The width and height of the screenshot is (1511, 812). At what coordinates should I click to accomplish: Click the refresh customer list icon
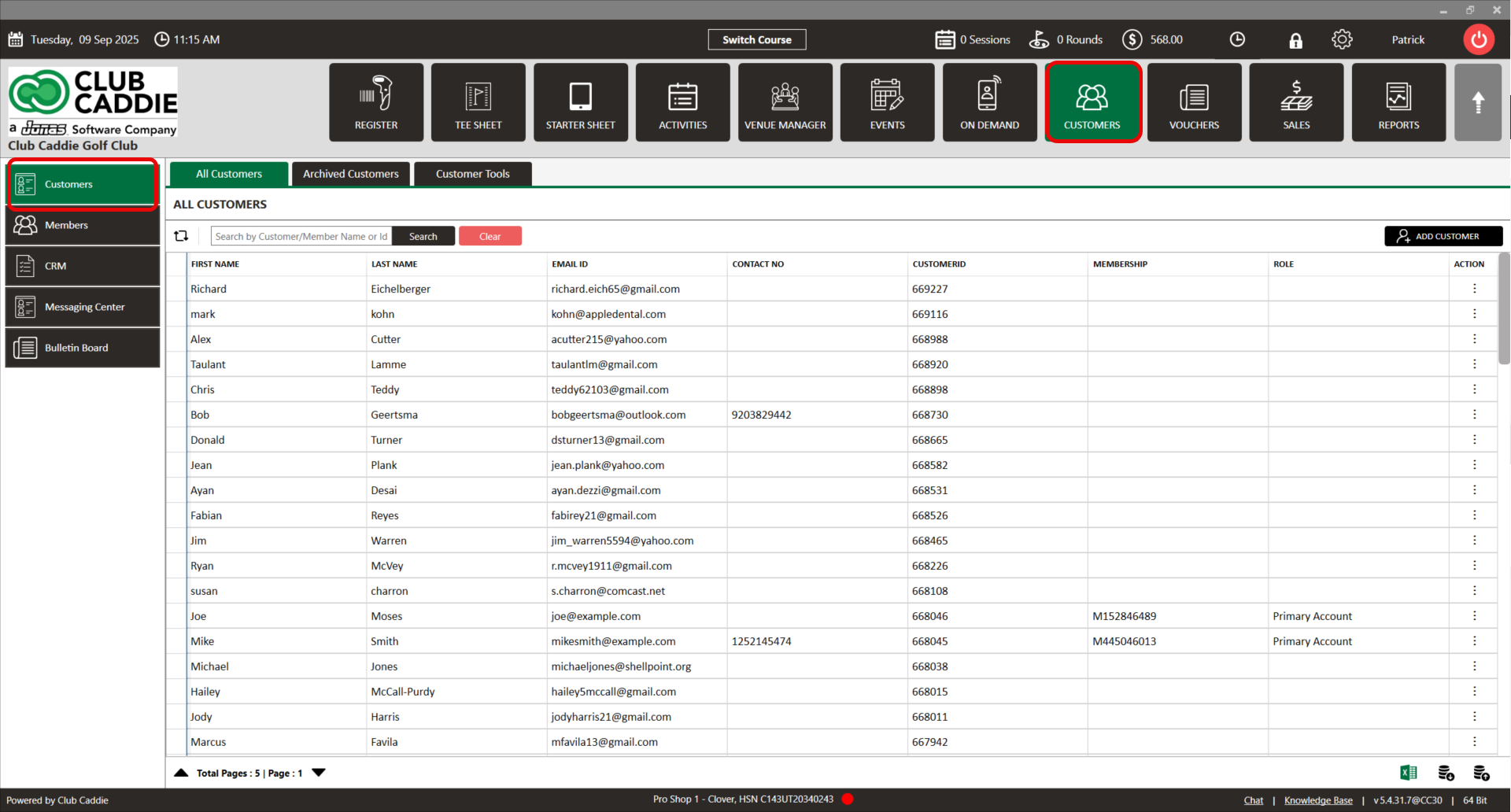(181, 236)
